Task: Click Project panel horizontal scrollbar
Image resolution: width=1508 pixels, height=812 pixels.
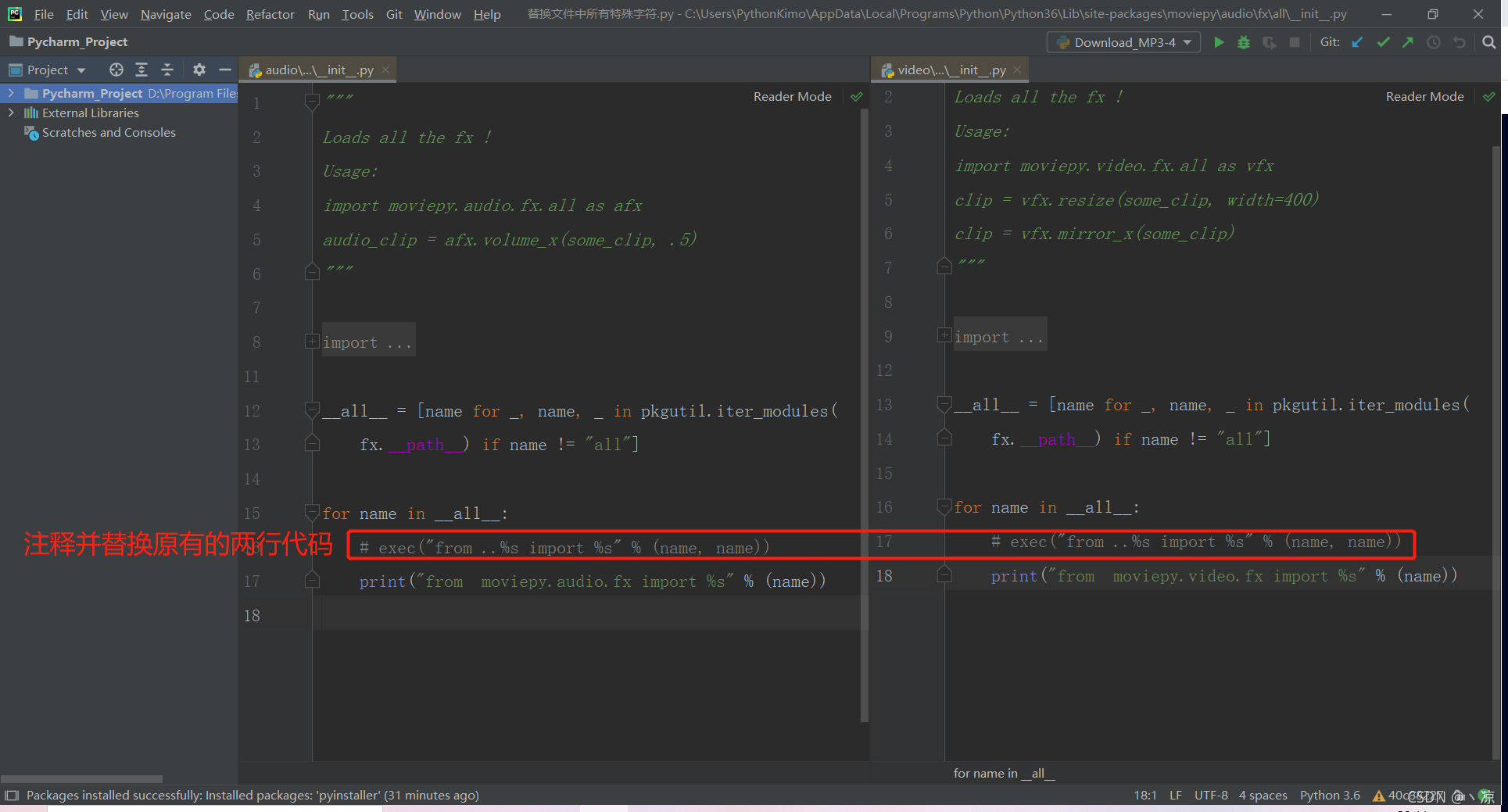Action: (81, 778)
